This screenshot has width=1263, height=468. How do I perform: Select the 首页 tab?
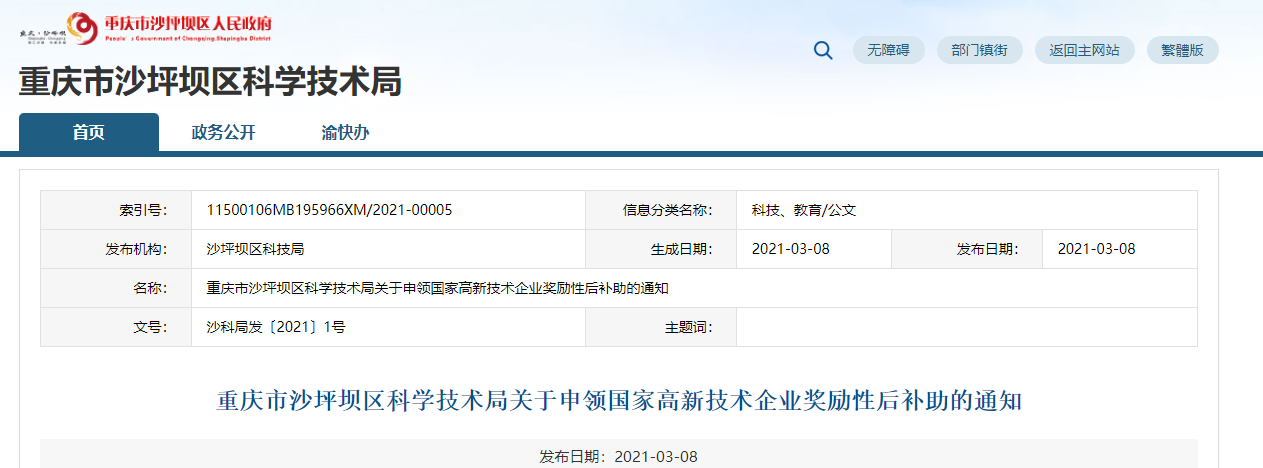point(88,132)
